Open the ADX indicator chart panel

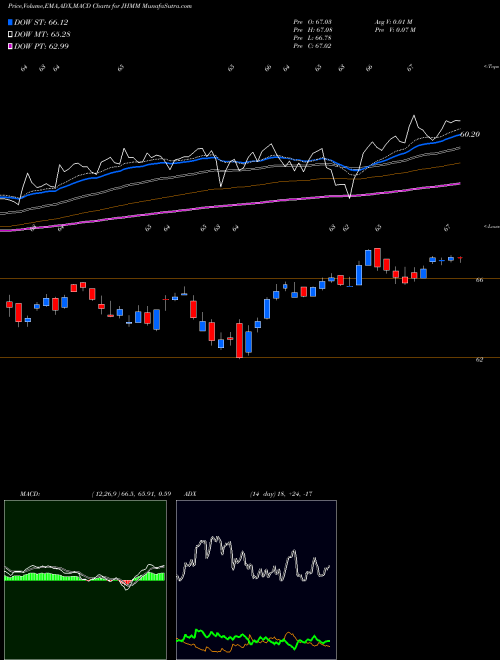(256, 580)
